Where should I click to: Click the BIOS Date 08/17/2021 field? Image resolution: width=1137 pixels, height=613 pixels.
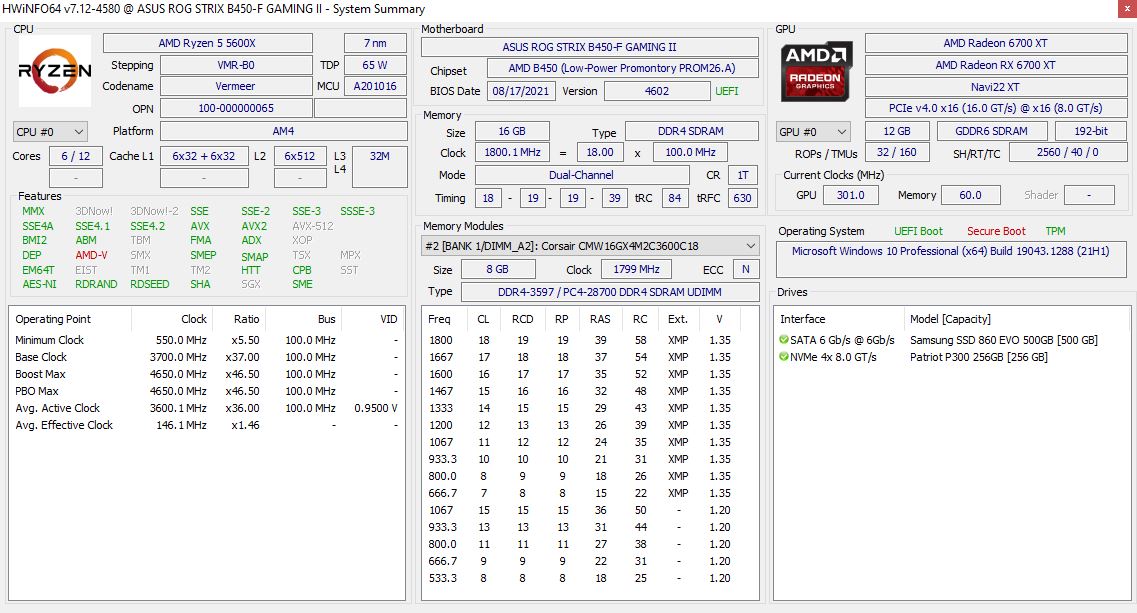[521, 91]
